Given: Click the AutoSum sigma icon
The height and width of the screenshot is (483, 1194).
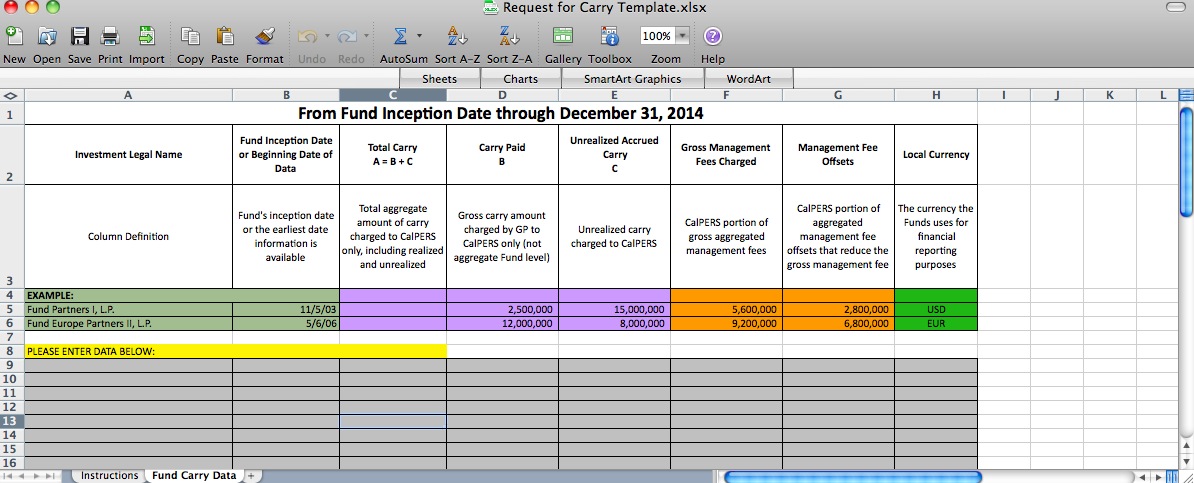Looking at the screenshot, I should pos(399,36).
